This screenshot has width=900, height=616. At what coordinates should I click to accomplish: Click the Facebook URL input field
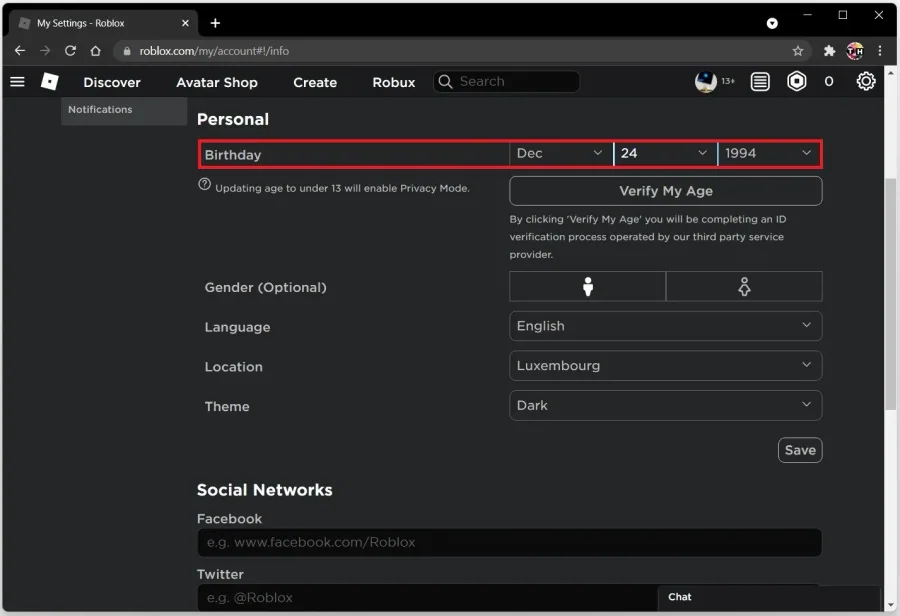tap(509, 543)
